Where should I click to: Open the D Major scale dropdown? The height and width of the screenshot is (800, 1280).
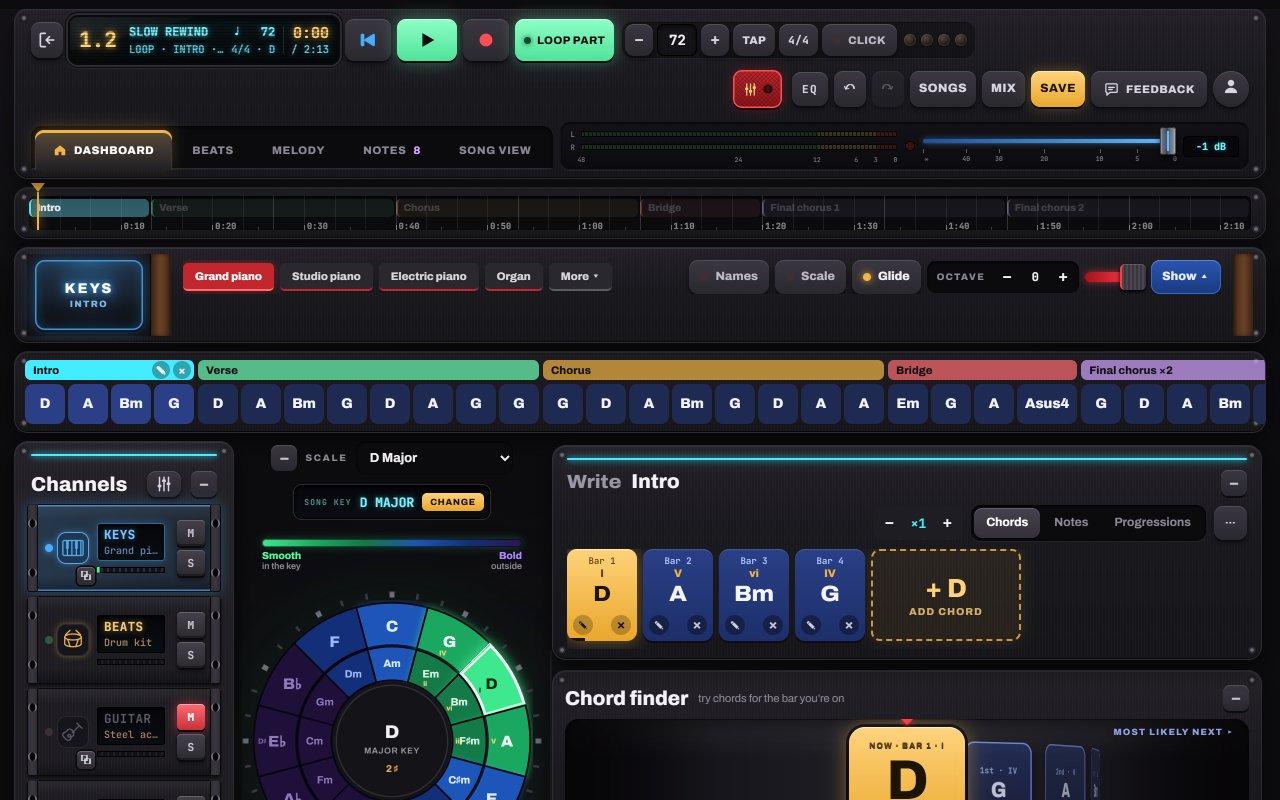tap(435, 458)
